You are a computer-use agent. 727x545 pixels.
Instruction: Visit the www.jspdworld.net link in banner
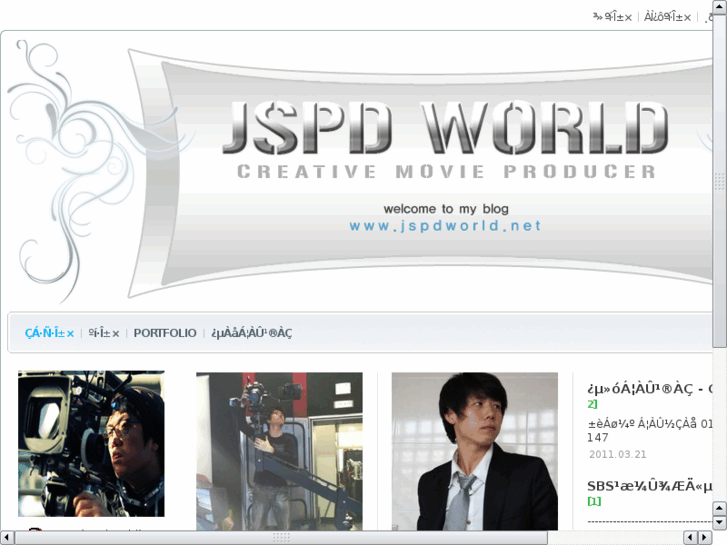coord(445,226)
